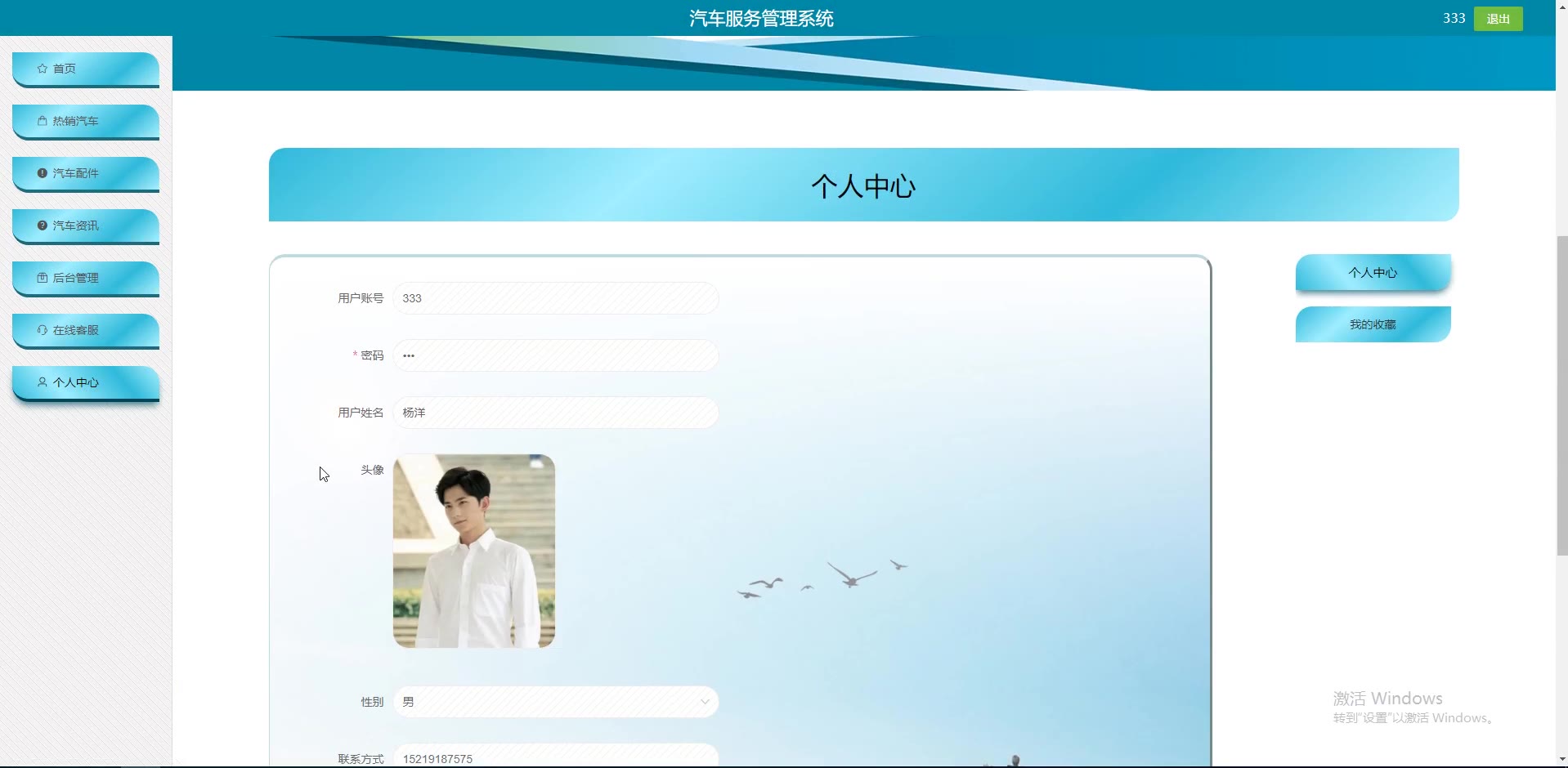The width and height of the screenshot is (1568, 768).
Task: Click the 个人中心 page heading
Action: [863, 186]
